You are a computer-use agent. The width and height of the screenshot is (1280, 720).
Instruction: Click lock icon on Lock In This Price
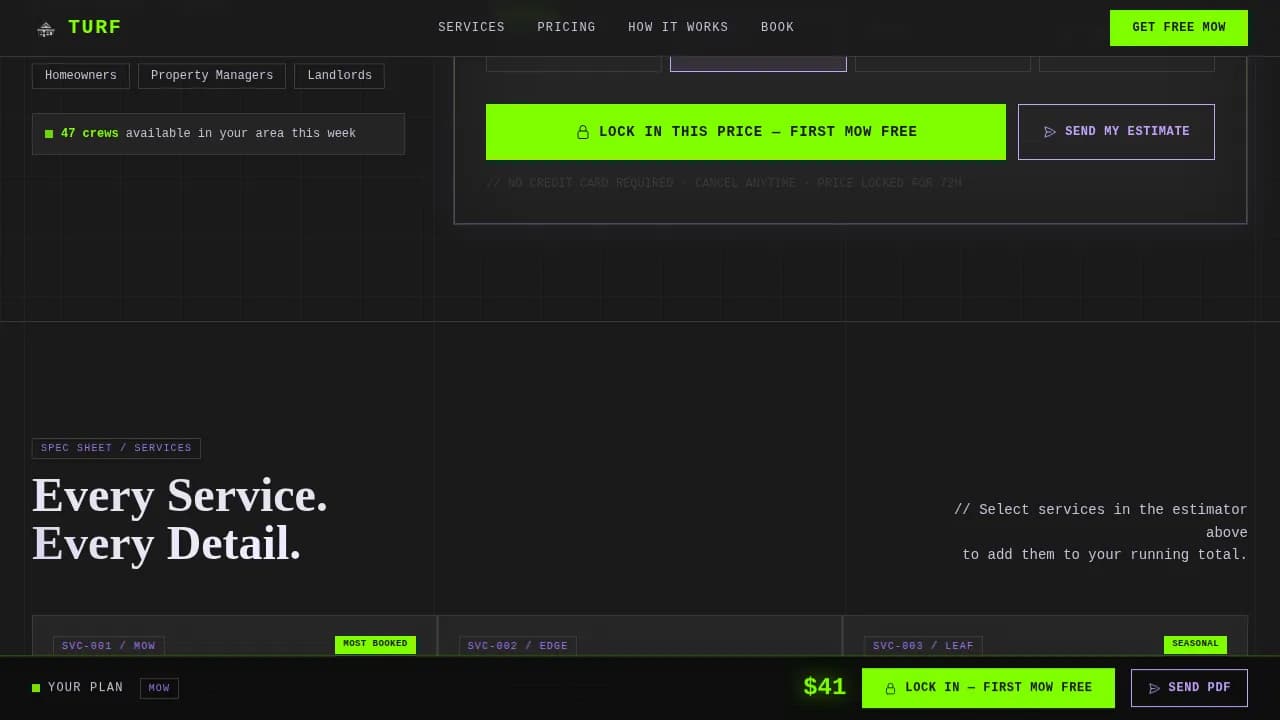pos(583,132)
